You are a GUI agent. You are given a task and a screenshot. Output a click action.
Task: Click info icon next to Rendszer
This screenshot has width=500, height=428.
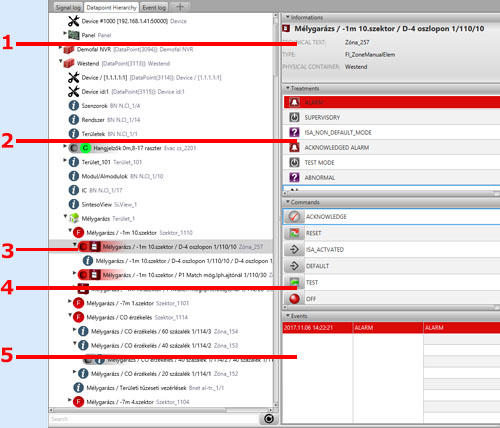(73, 120)
